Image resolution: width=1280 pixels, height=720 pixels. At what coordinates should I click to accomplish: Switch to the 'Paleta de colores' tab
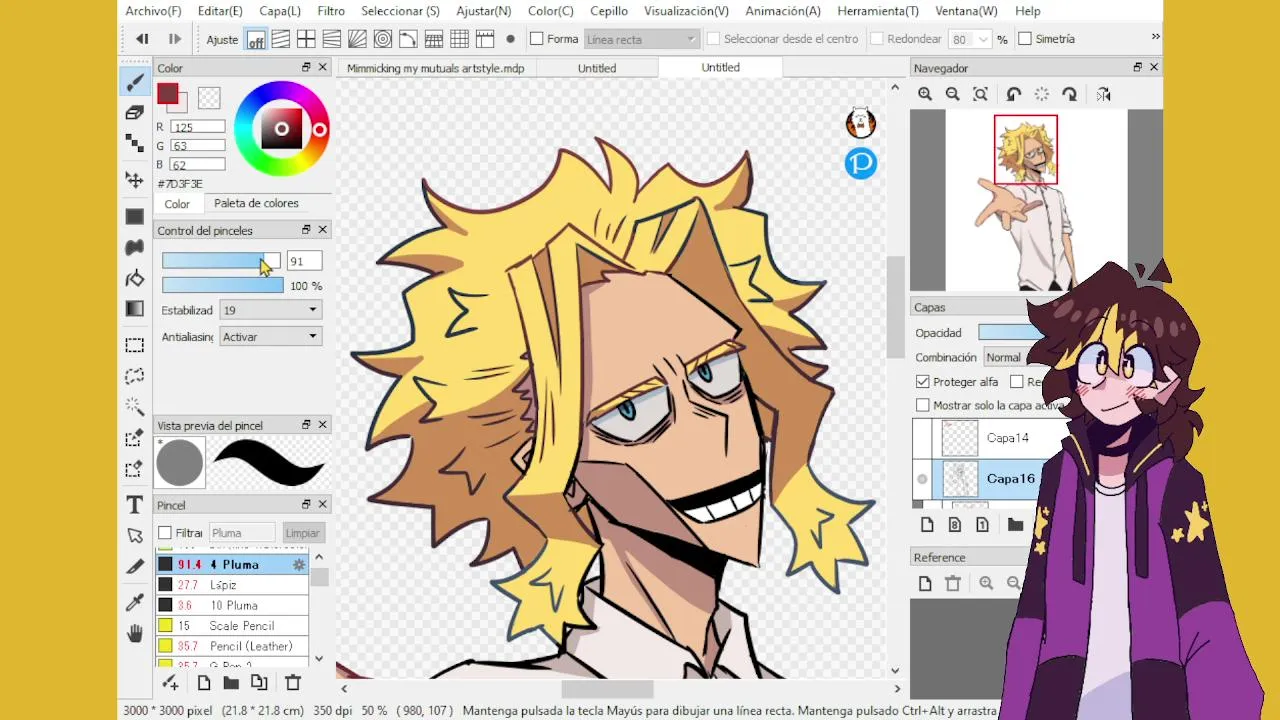coord(256,203)
